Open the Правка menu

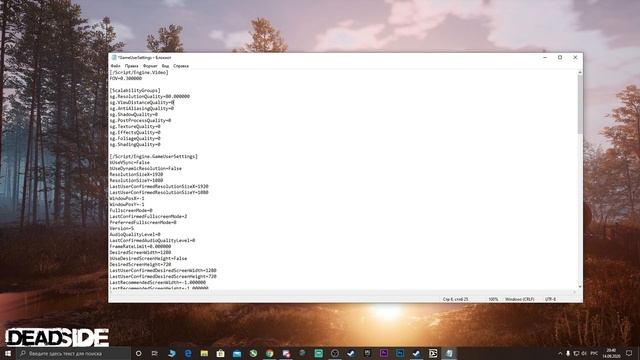tap(131, 66)
